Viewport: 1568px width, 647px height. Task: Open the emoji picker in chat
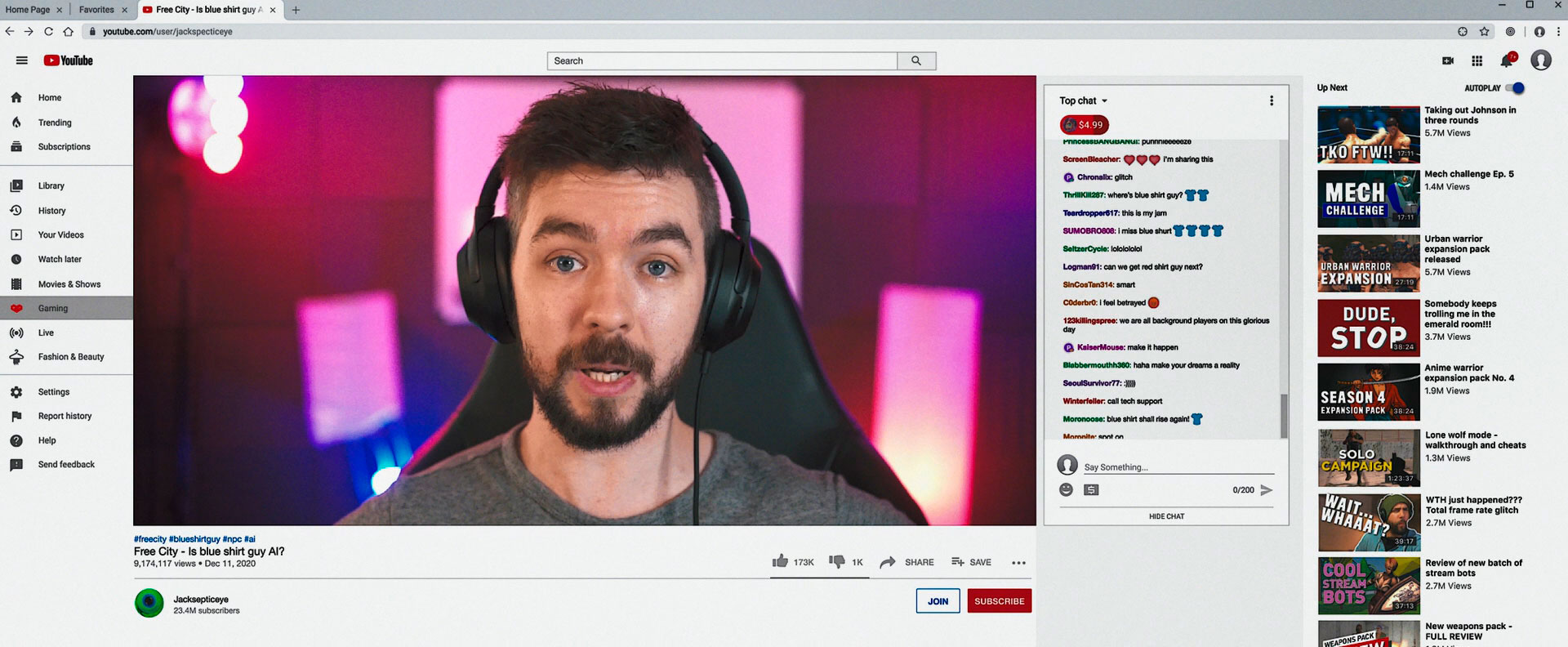(x=1066, y=489)
